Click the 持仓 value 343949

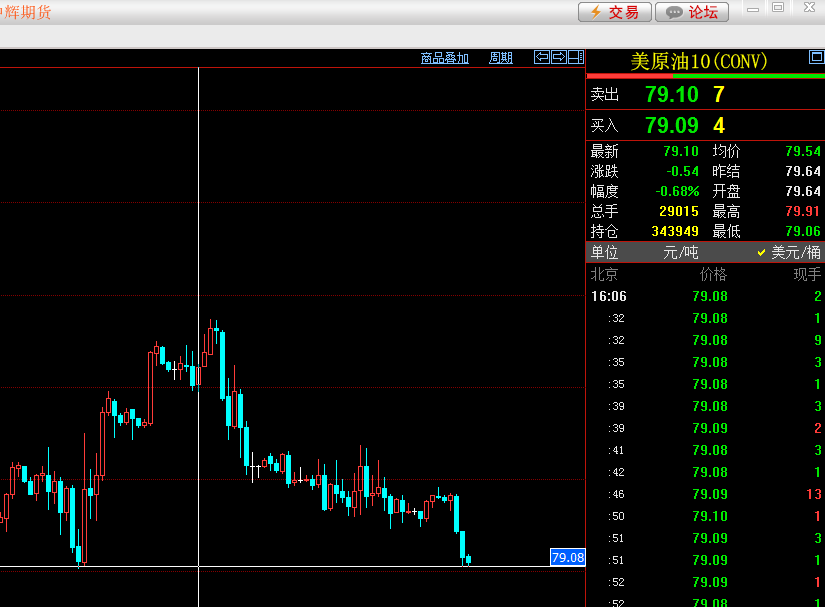pyautogui.click(x=675, y=231)
